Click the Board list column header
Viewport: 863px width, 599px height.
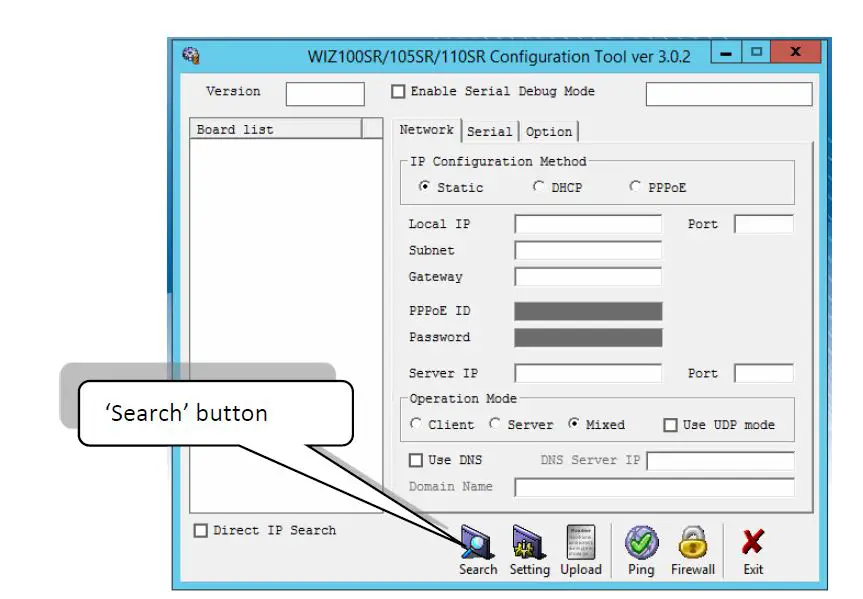click(x=276, y=129)
